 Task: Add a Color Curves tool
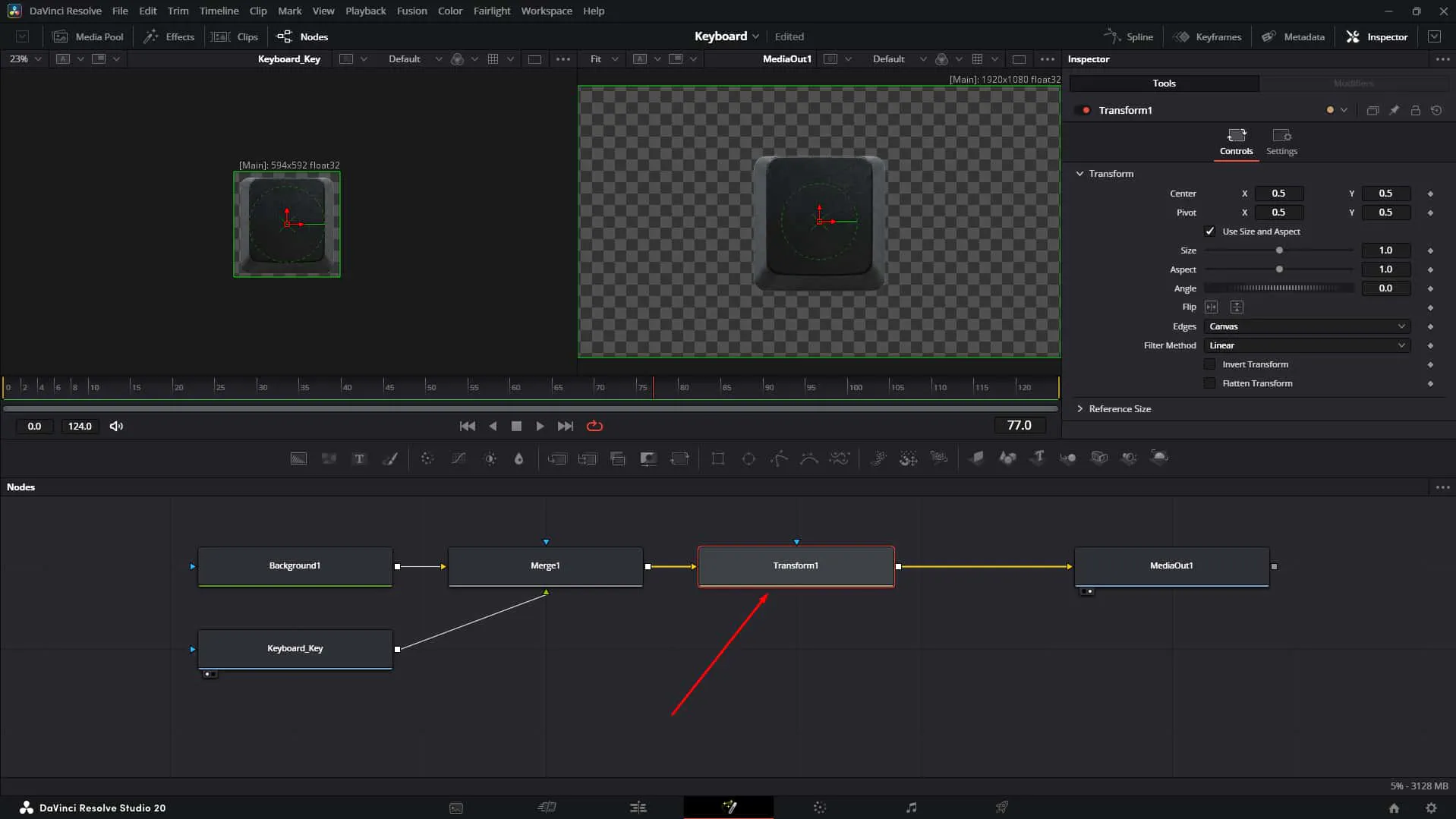click(459, 458)
